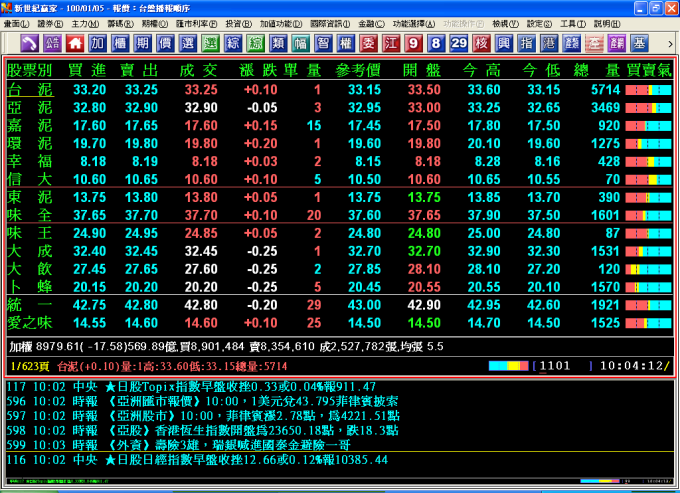Click the blue 8 toolbar icon
The height and width of the screenshot is (493, 680).
(436, 43)
